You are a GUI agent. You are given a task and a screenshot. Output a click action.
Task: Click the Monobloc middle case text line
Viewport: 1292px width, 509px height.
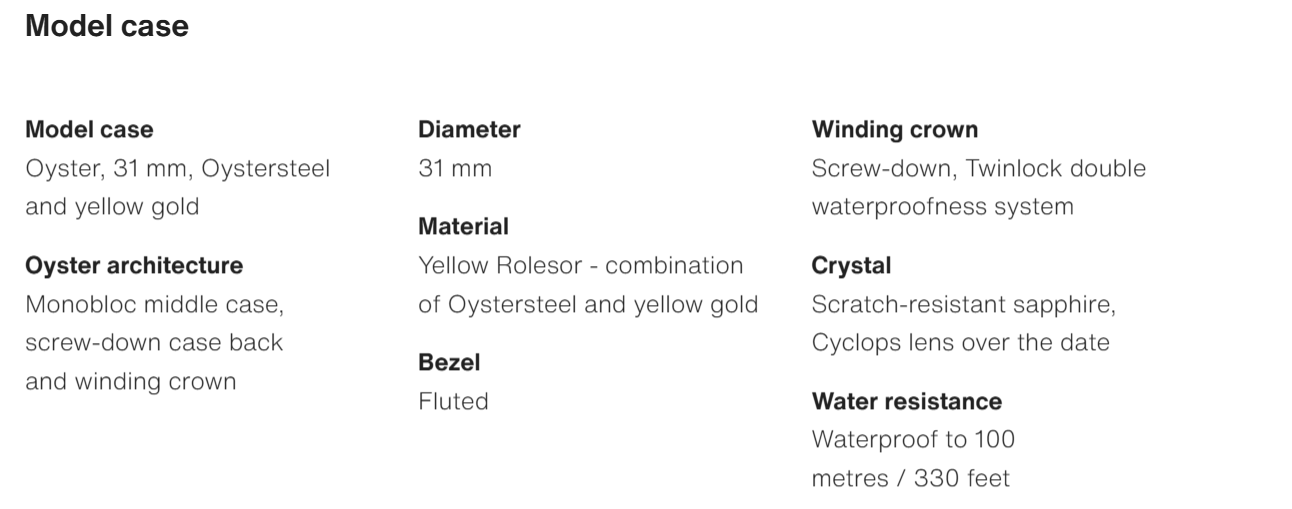(147, 304)
